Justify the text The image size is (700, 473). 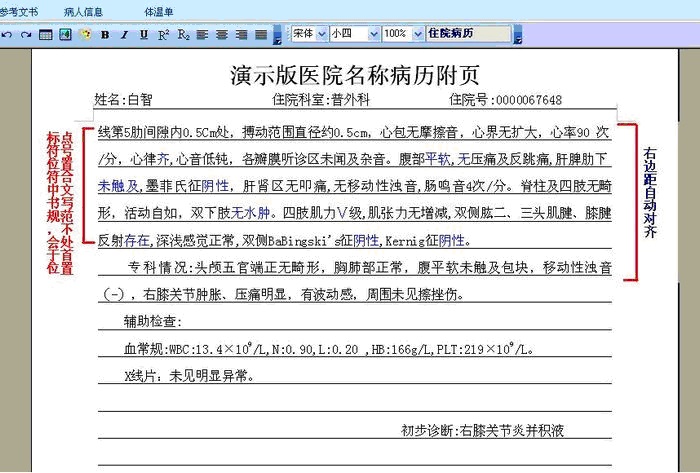point(261,34)
